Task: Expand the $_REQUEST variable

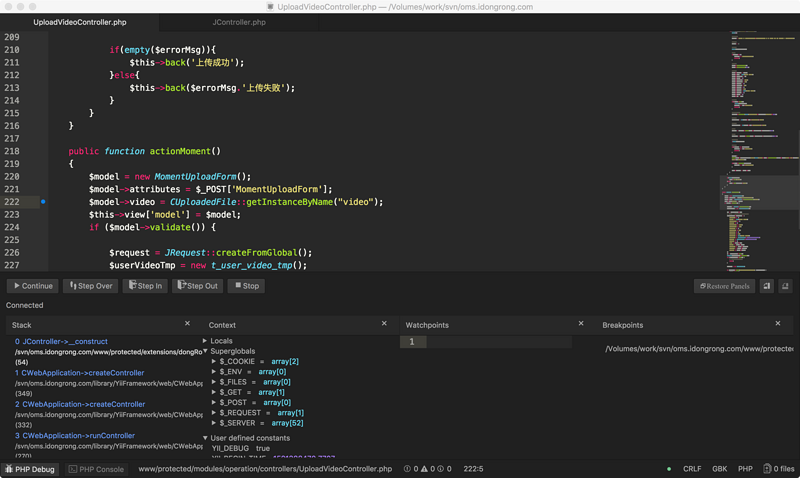Action: coord(214,413)
